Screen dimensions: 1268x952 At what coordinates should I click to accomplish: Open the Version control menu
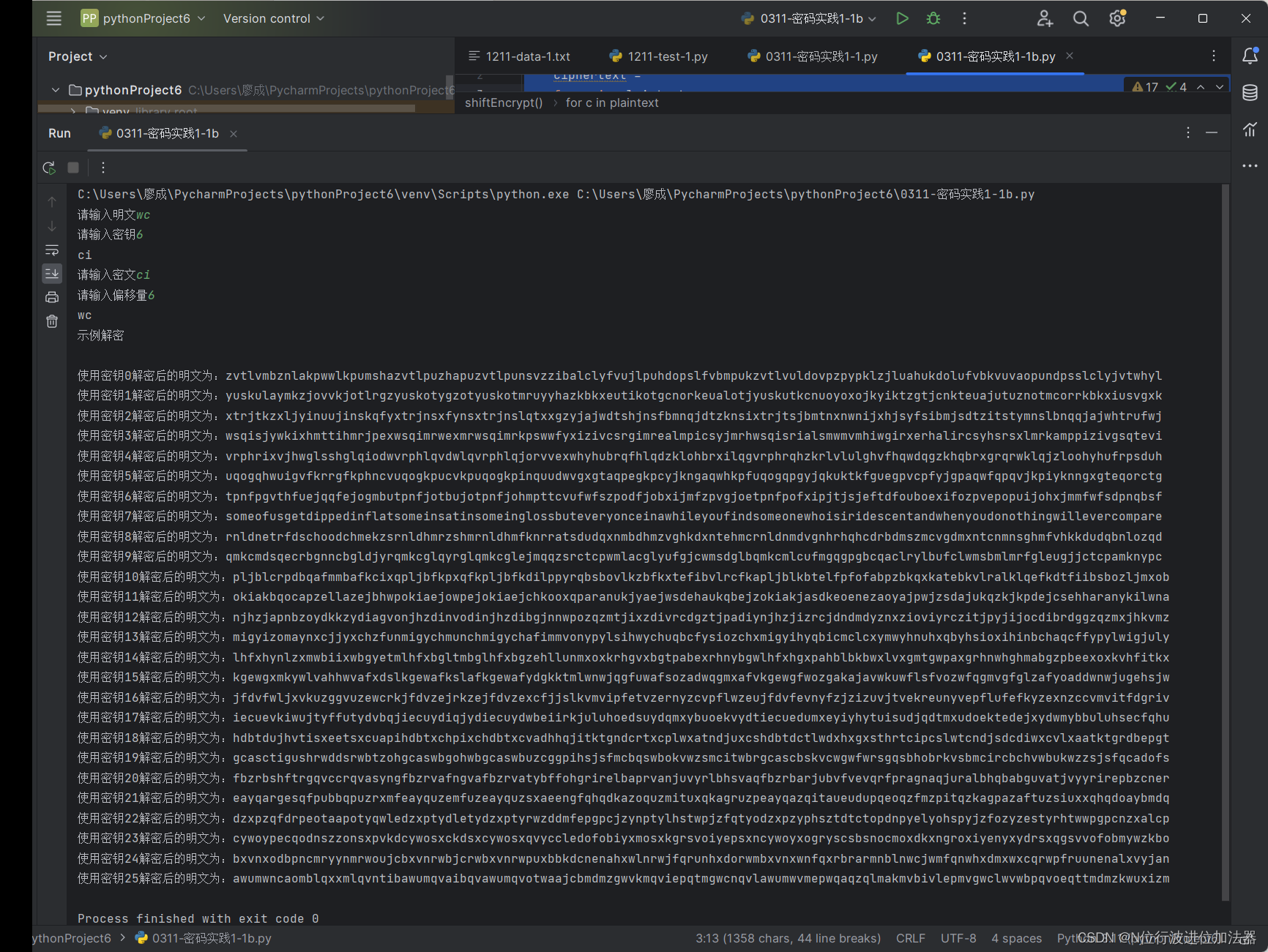point(273,18)
